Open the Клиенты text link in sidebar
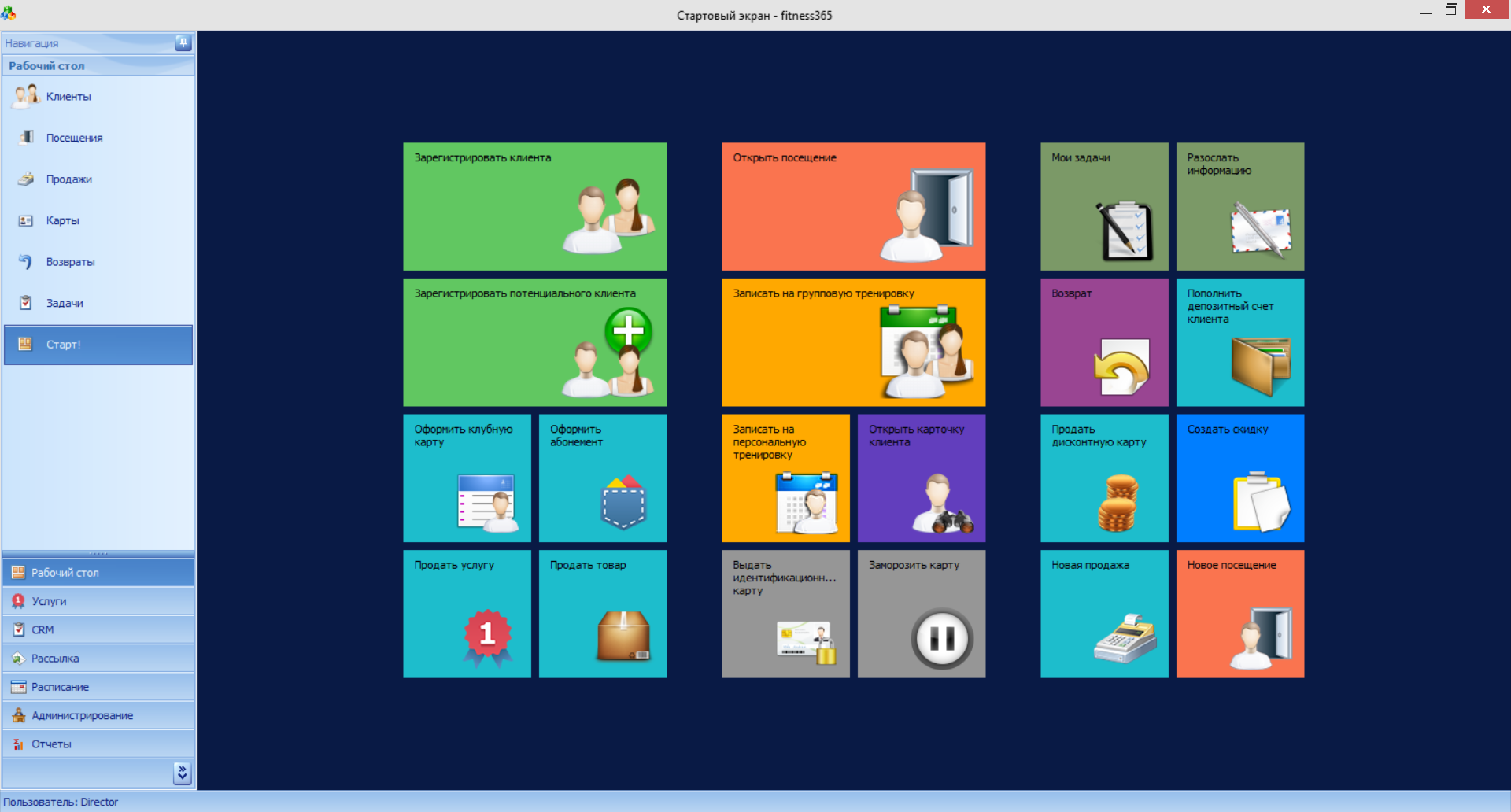 [68, 97]
